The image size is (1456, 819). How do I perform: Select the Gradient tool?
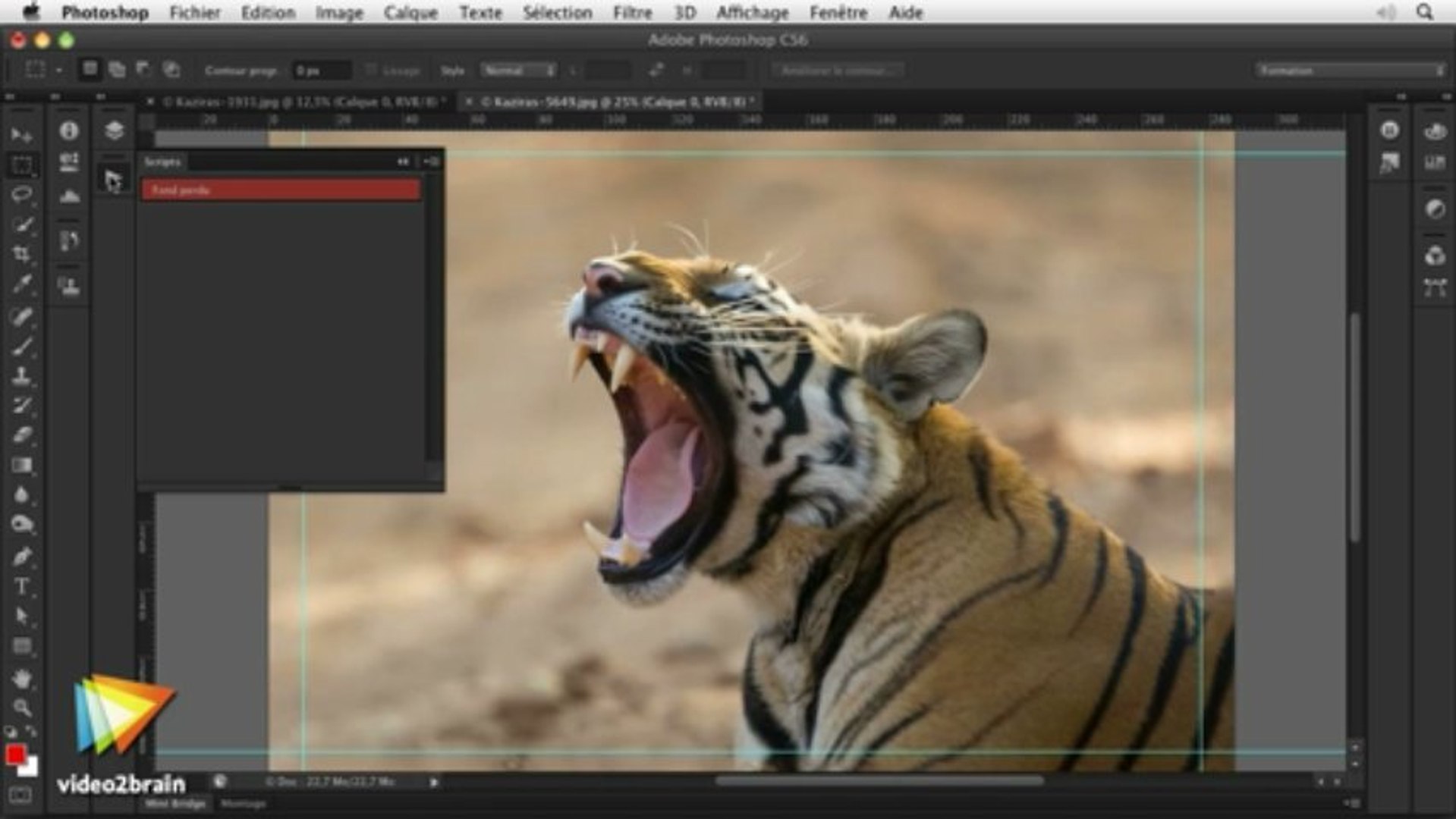21,465
